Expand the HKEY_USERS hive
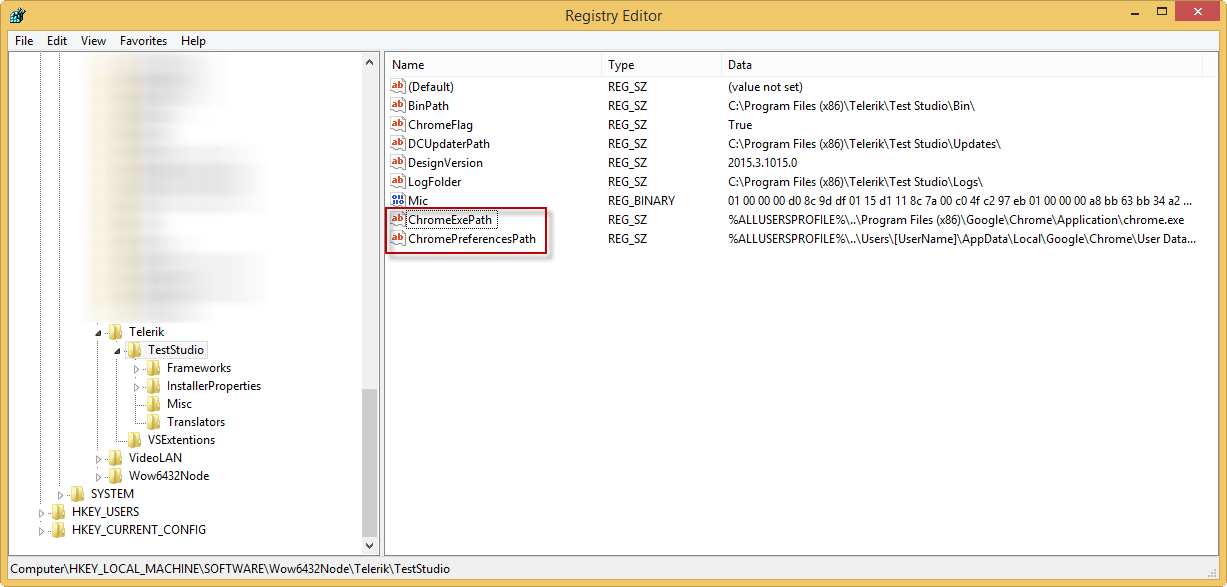Image resolution: width=1227 pixels, height=587 pixels. (x=42, y=512)
